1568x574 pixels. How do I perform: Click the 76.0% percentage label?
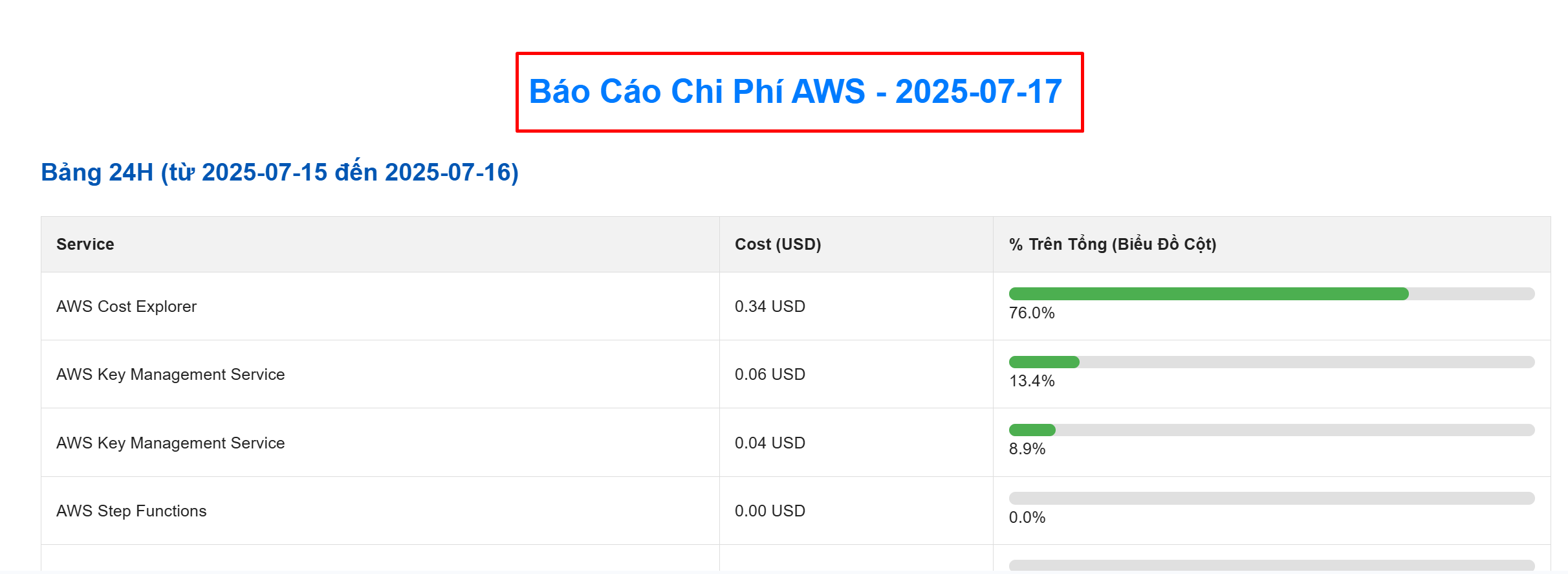tap(1031, 313)
